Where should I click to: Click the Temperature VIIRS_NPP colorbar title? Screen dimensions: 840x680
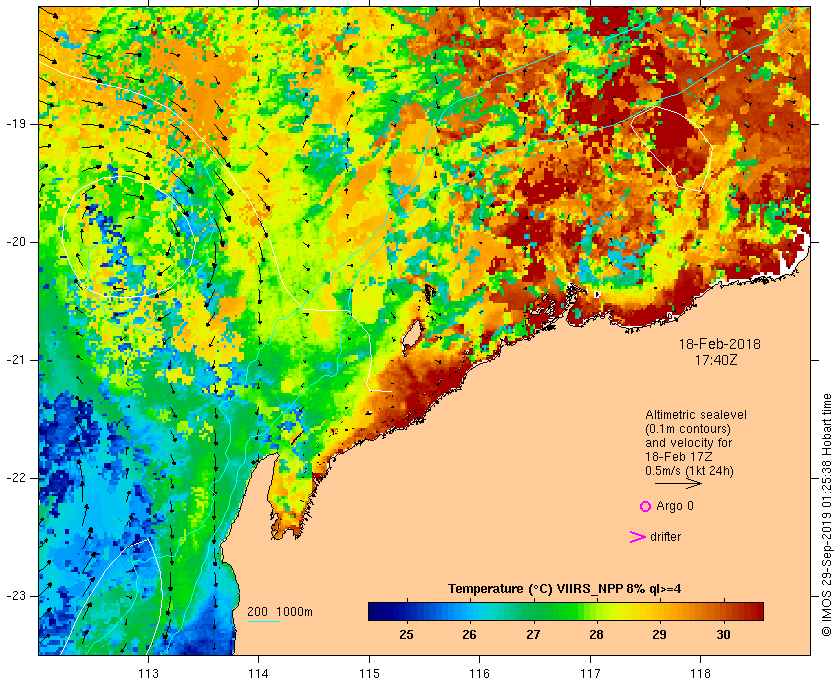565,589
